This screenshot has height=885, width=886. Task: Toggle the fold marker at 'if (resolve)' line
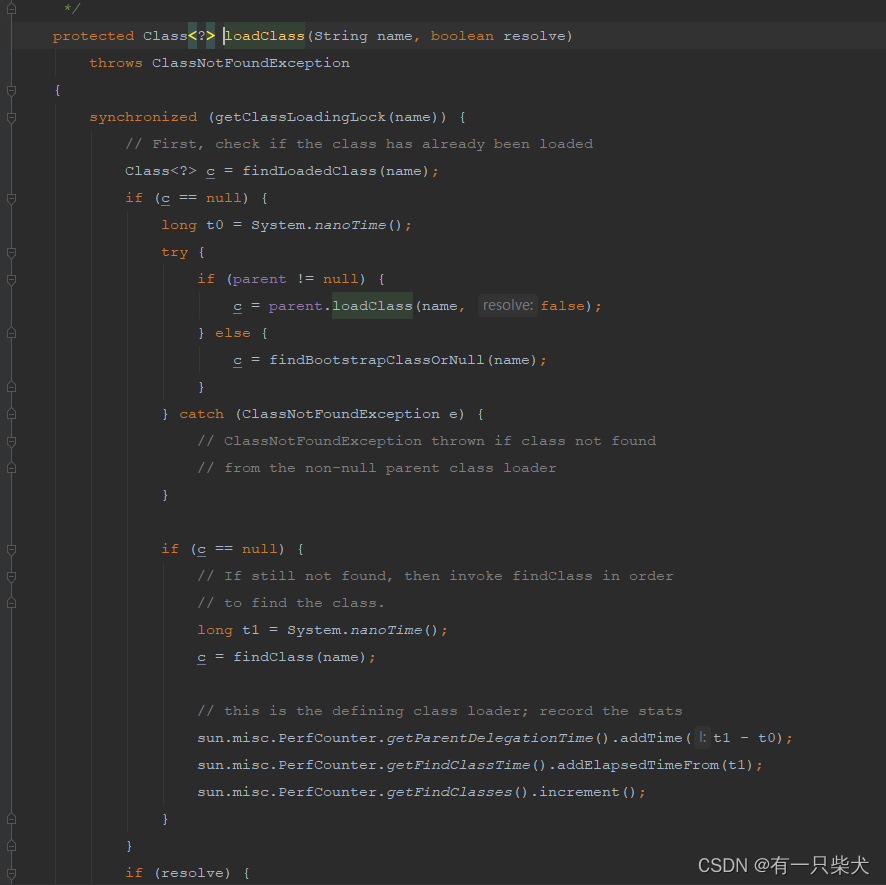coord(11,873)
